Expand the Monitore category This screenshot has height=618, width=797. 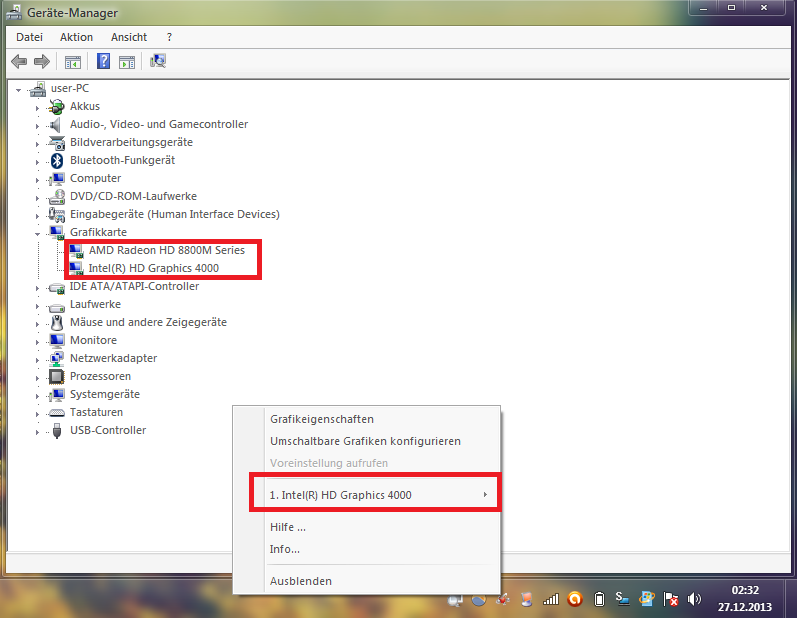pyautogui.click(x=37, y=342)
